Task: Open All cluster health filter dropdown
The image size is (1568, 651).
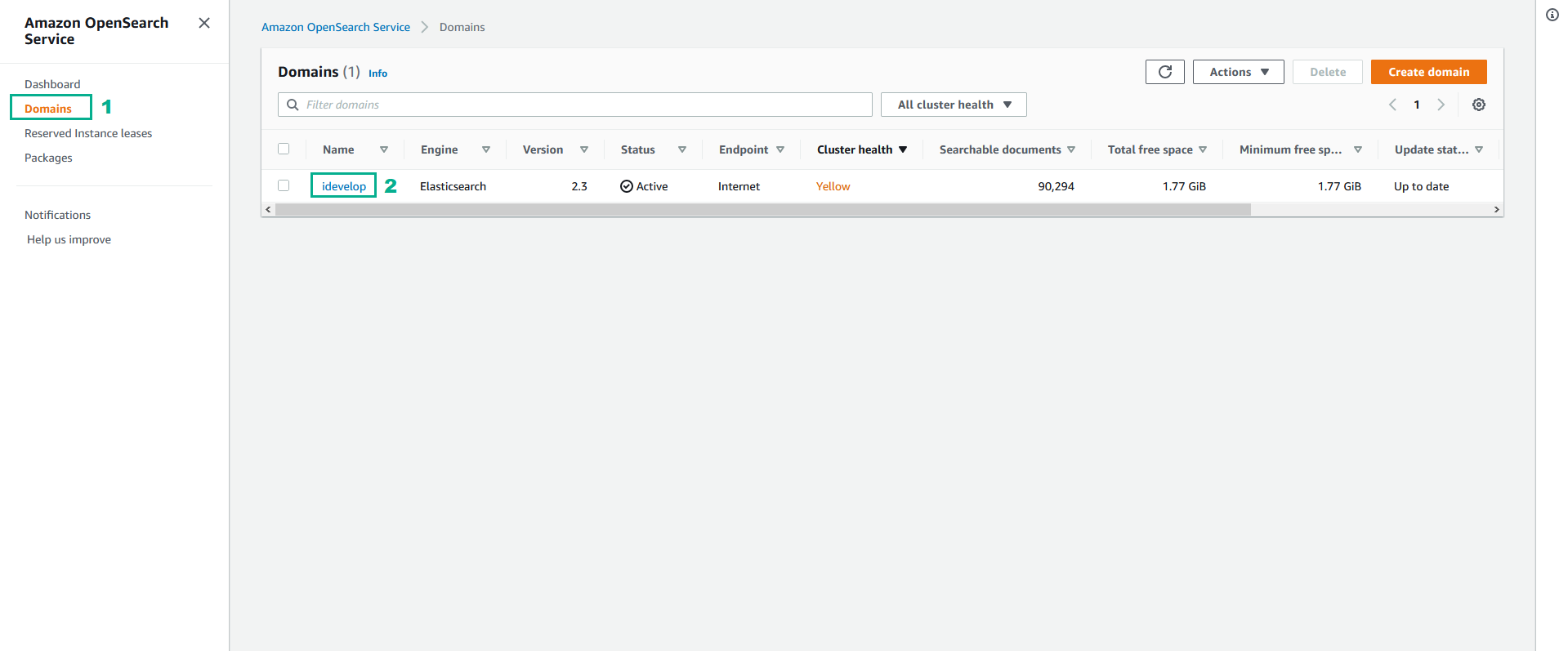Action: point(954,105)
